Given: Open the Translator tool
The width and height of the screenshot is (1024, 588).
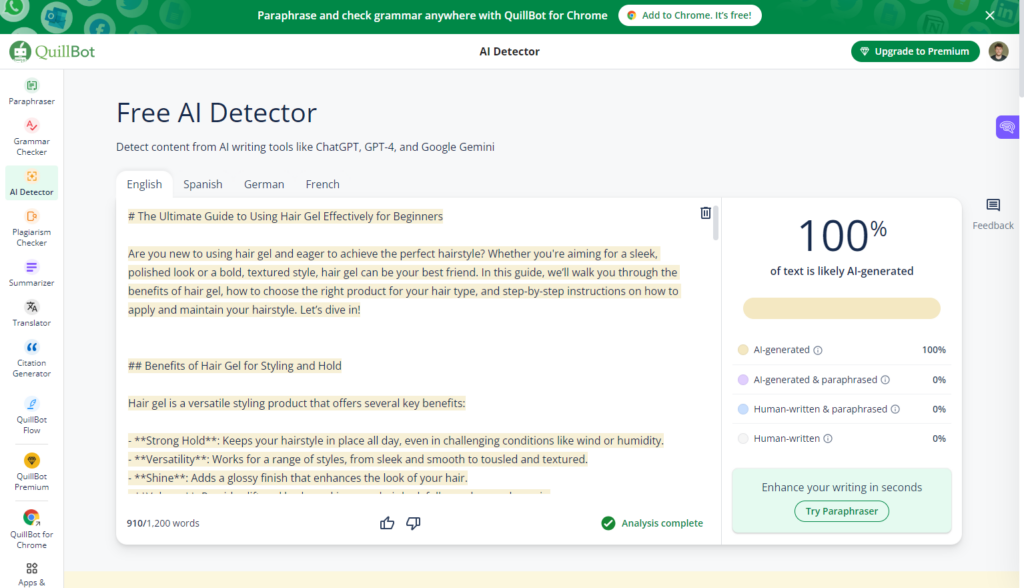Looking at the screenshot, I should 31,314.
